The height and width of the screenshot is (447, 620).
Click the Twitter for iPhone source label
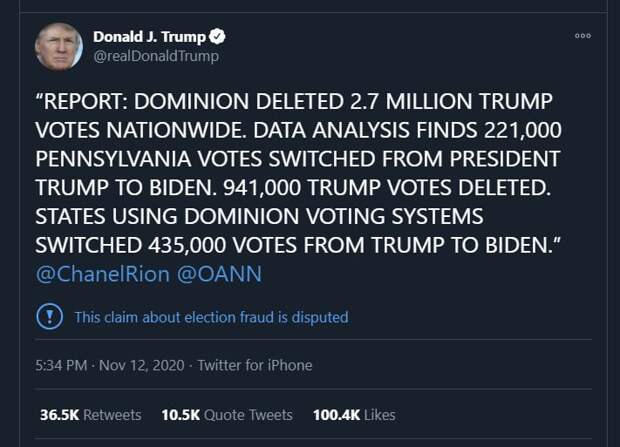255,365
